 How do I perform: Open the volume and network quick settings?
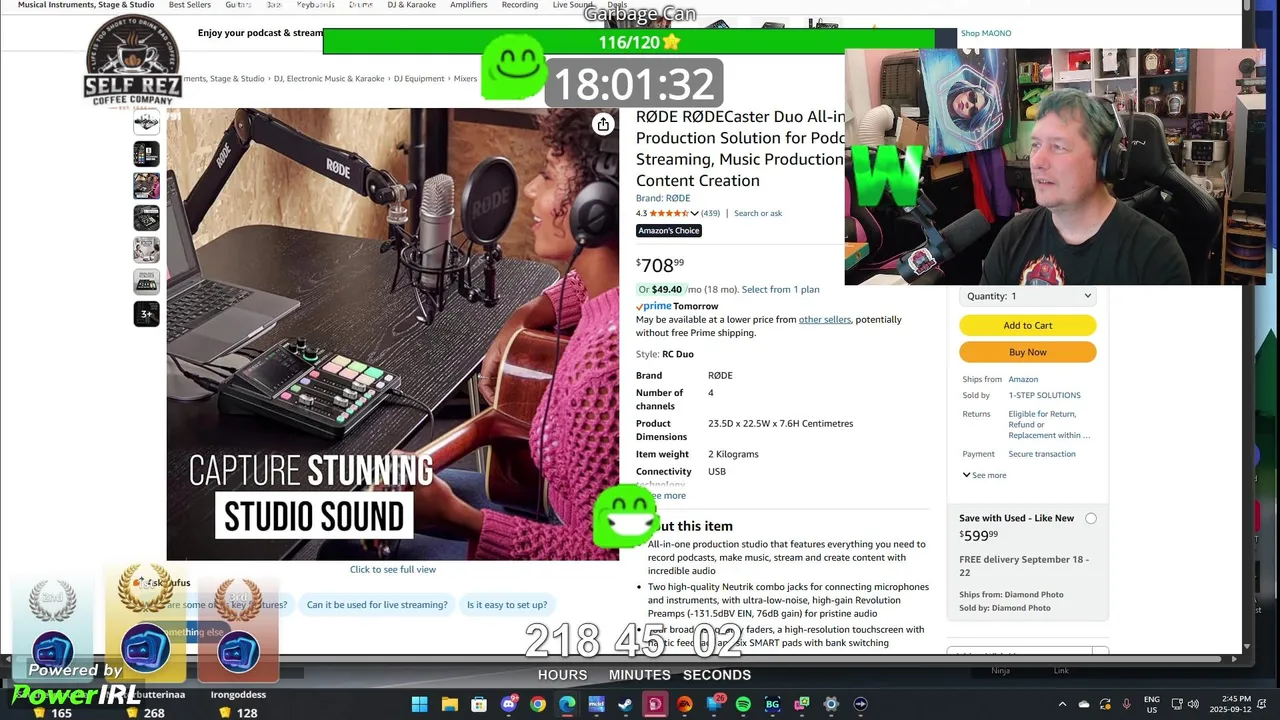pyautogui.click(x=1185, y=704)
